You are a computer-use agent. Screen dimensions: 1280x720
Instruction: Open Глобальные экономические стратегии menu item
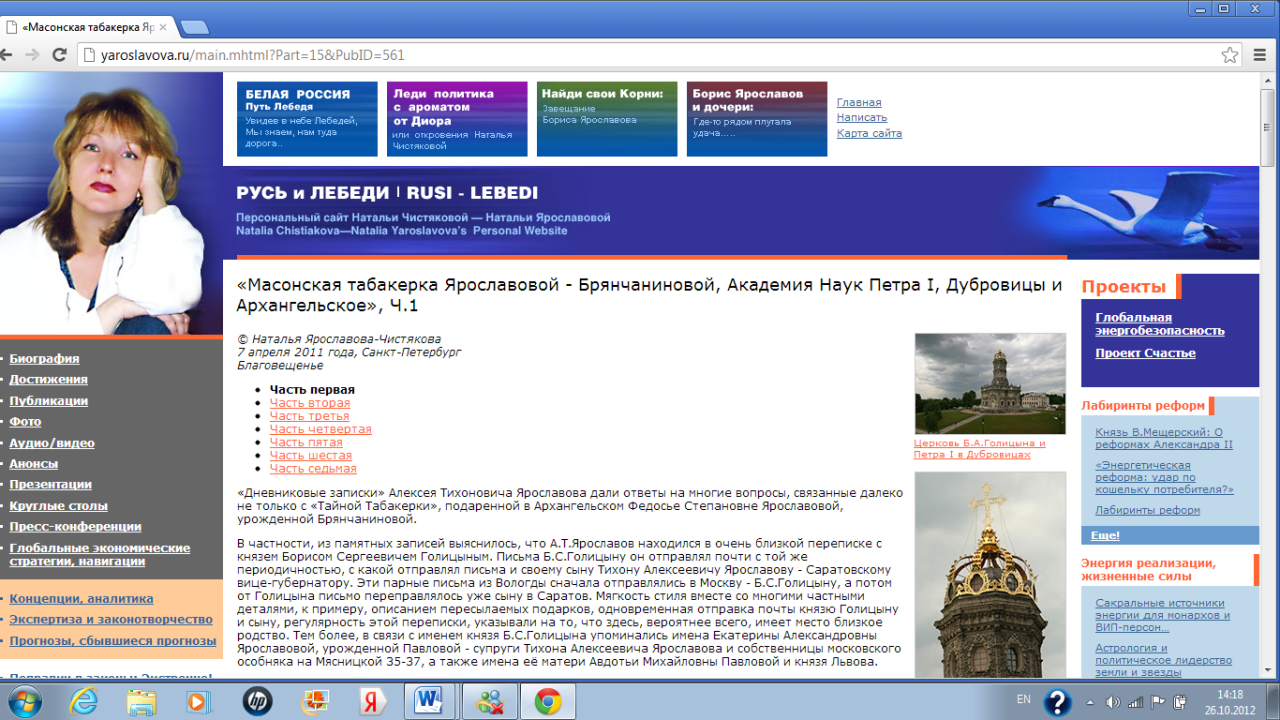point(99,554)
